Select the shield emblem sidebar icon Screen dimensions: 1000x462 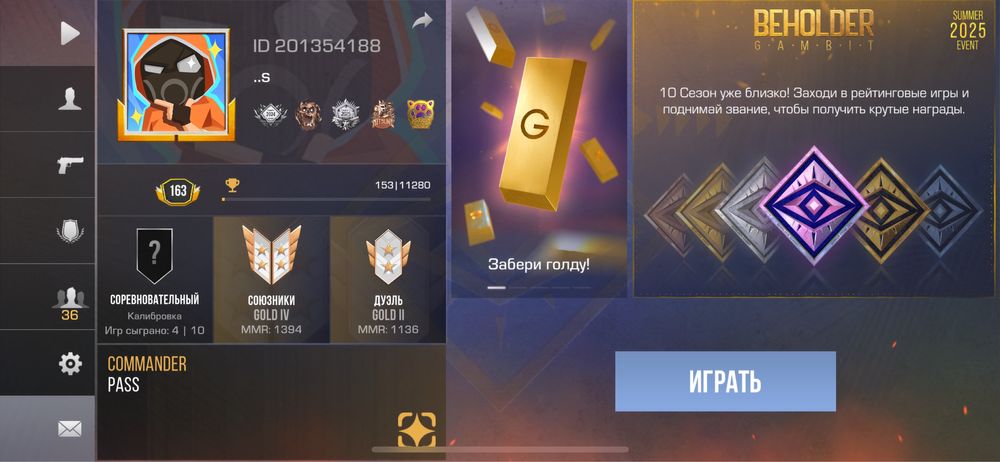(70, 231)
